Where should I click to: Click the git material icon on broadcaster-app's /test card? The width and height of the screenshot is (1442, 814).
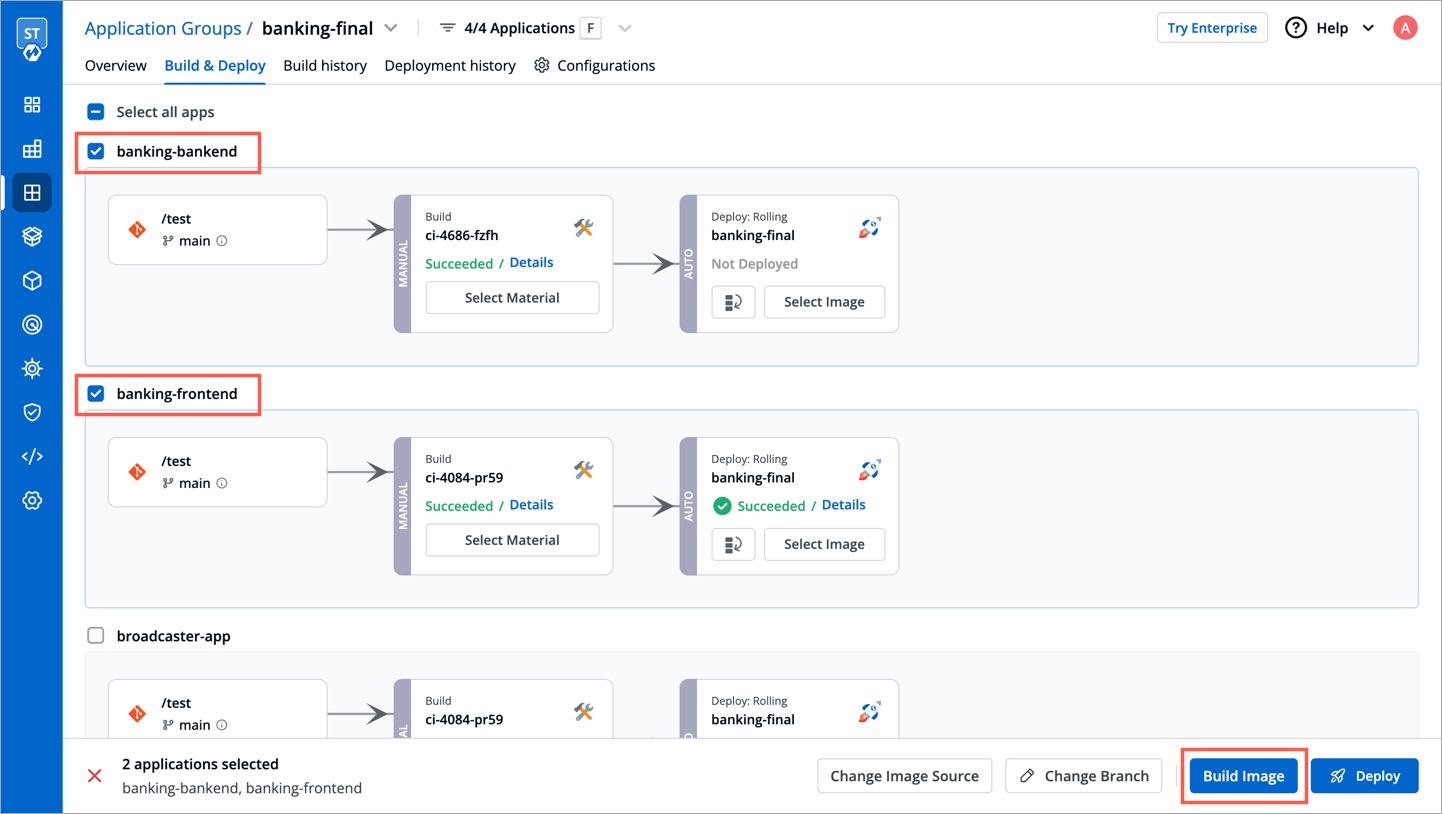point(137,712)
